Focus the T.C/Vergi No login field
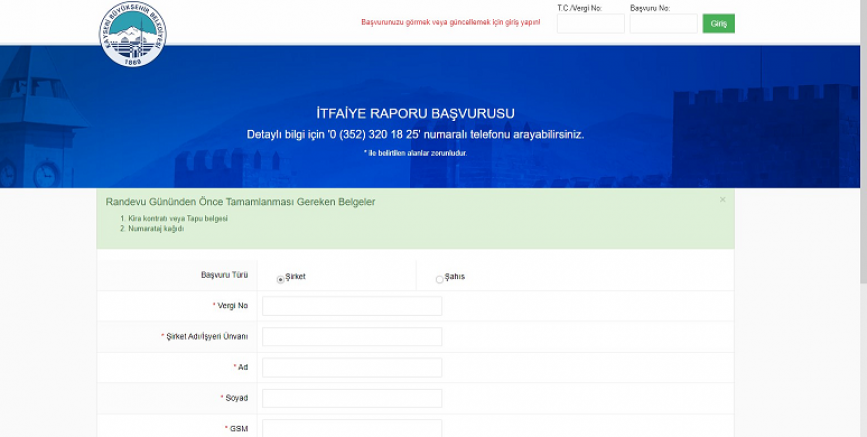The width and height of the screenshot is (867, 437). tap(590, 23)
